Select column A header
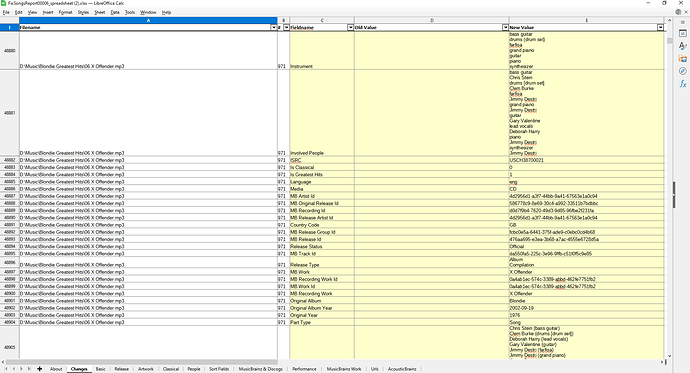 [148, 20]
